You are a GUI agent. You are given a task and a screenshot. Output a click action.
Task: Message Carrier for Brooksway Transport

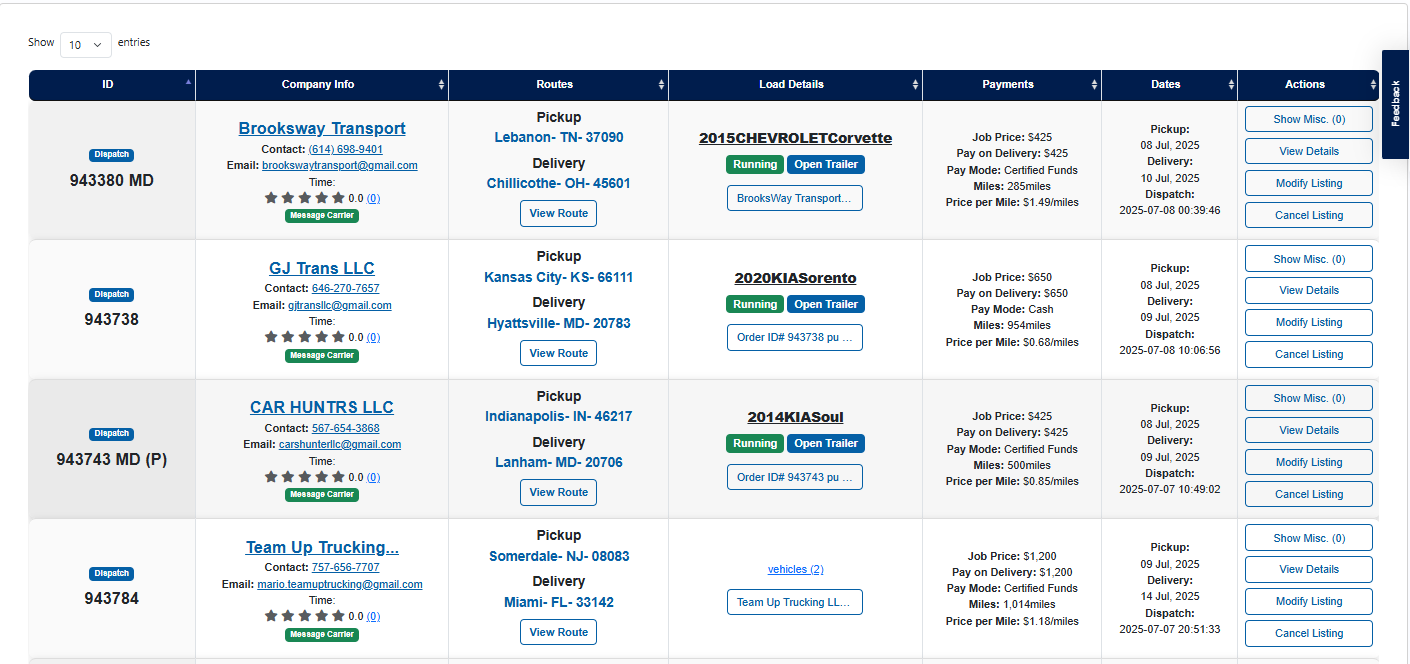322,215
